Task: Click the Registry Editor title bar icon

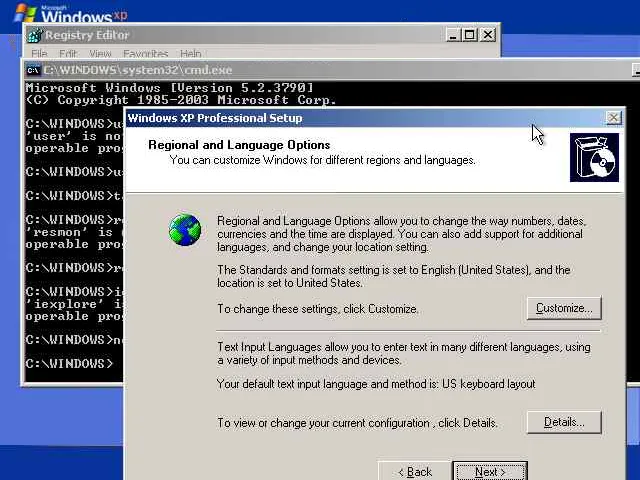Action: click(35, 35)
